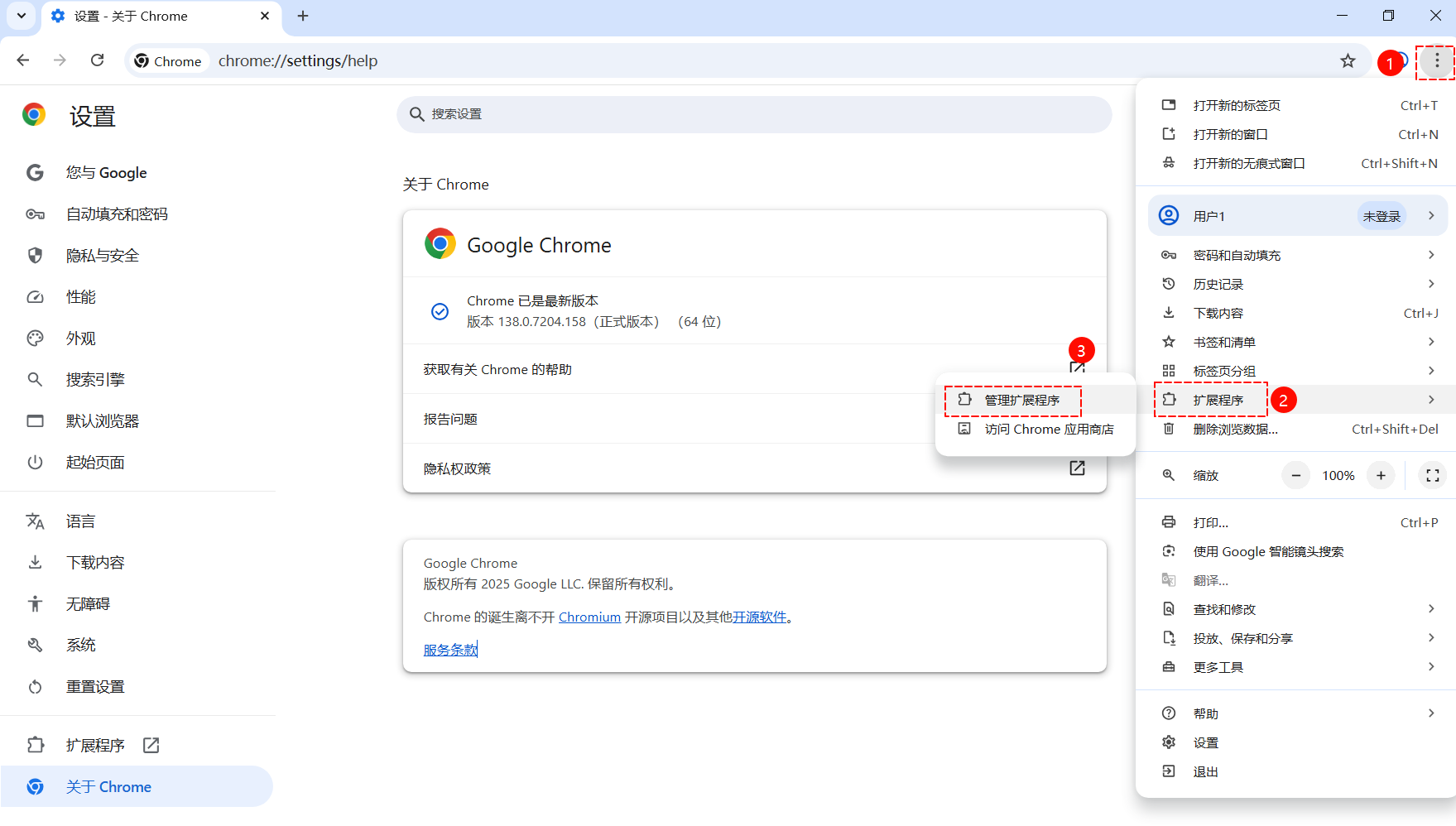This screenshot has height=826, width=1456.
Task: Choose 使用 Google 智能镜头搜索 item
Action: (1295, 551)
